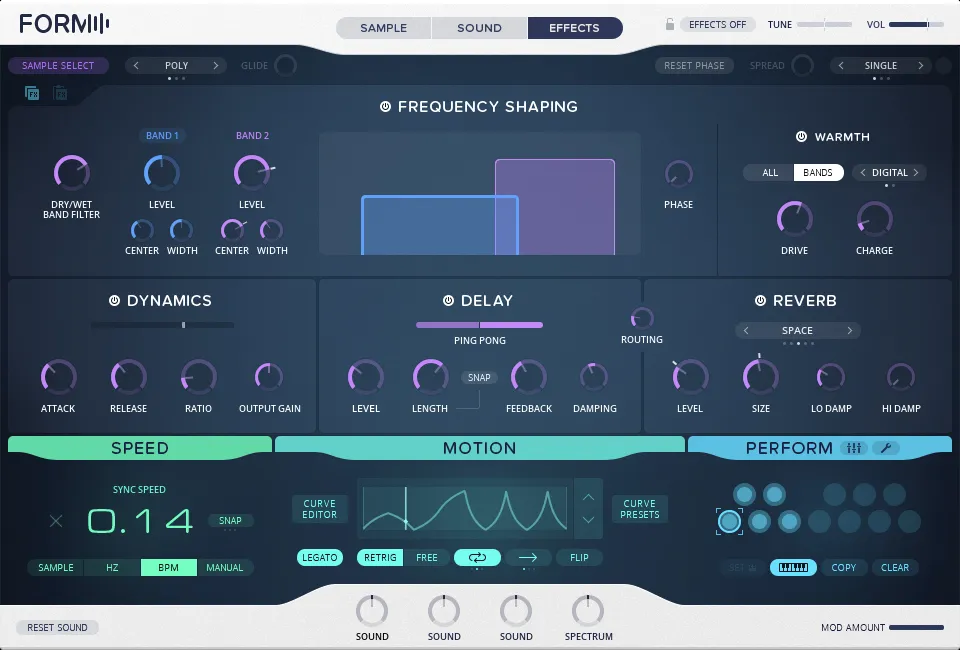Select previous warmth type before Digital
The height and width of the screenshot is (650, 960).
coord(863,173)
